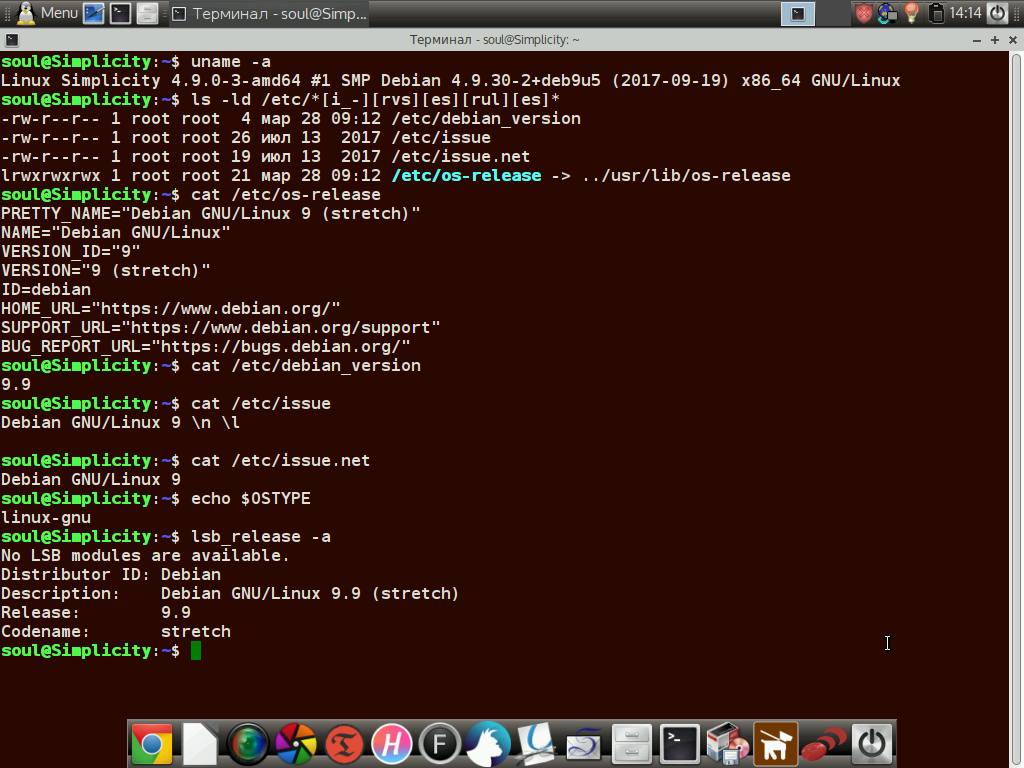Launch the document viewer with glasses in dock
1024x768 pixels.
click(x=536, y=744)
